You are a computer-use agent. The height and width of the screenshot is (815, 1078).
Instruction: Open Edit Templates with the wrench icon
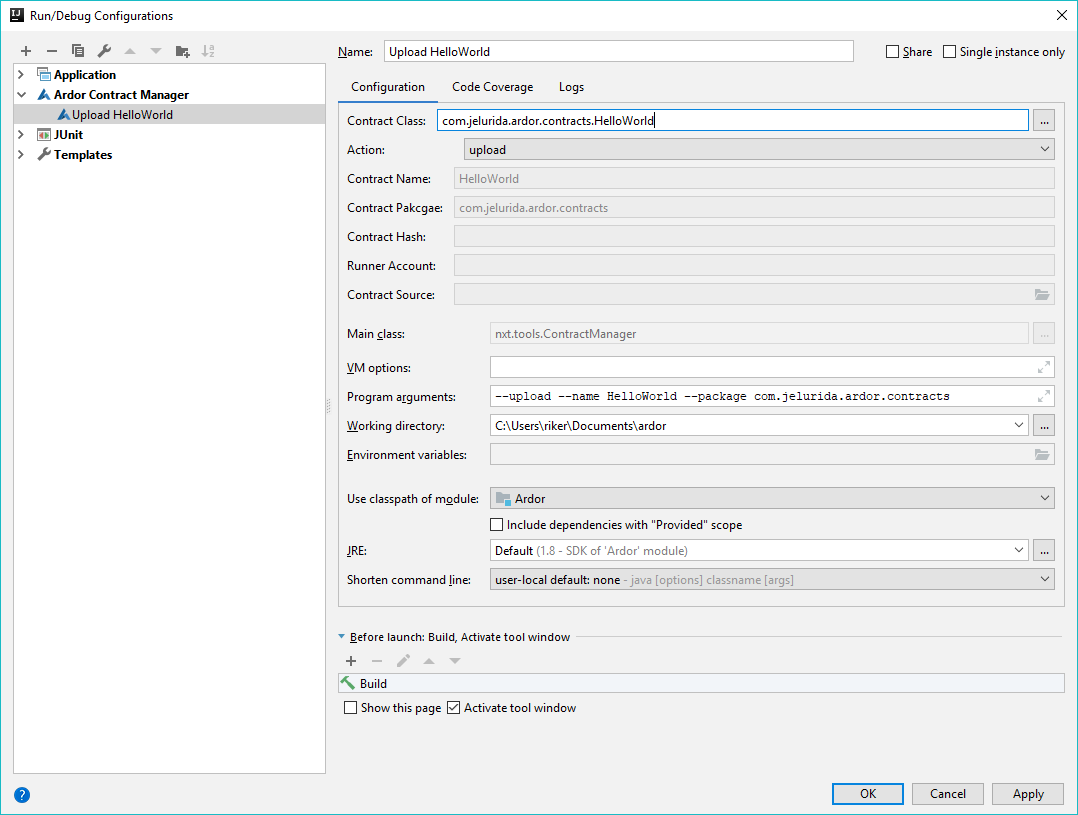coord(103,50)
